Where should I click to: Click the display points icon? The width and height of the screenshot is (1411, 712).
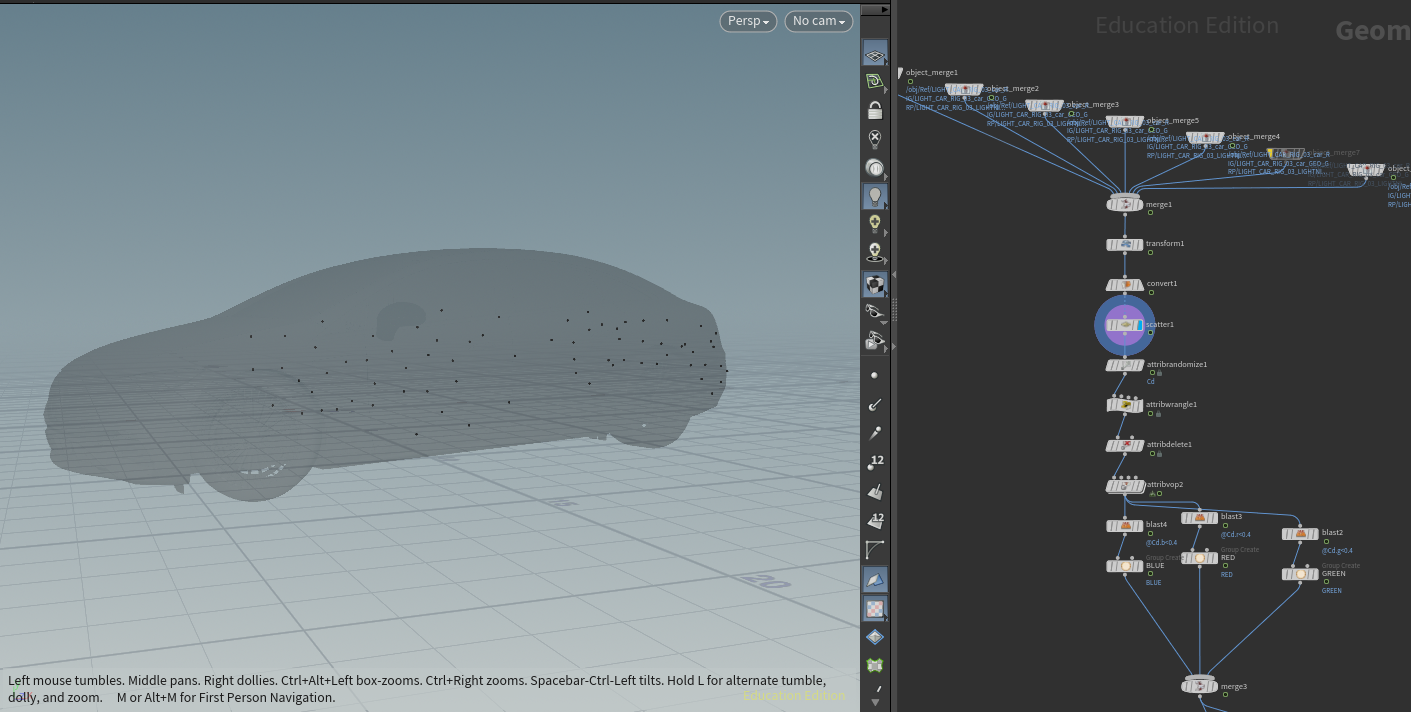(875, 375)
